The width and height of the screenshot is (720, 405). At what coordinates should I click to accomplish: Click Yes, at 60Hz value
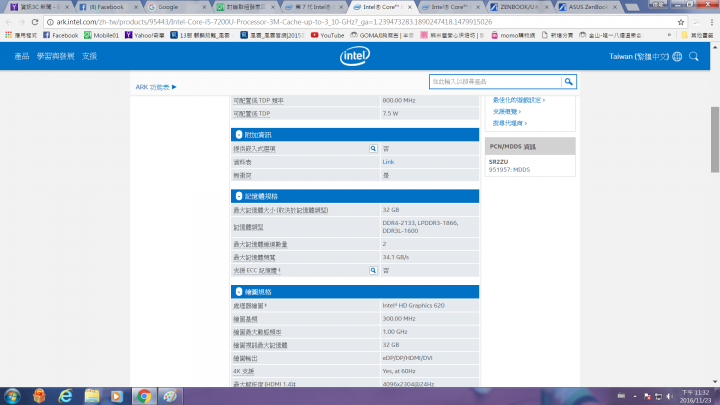399,371
